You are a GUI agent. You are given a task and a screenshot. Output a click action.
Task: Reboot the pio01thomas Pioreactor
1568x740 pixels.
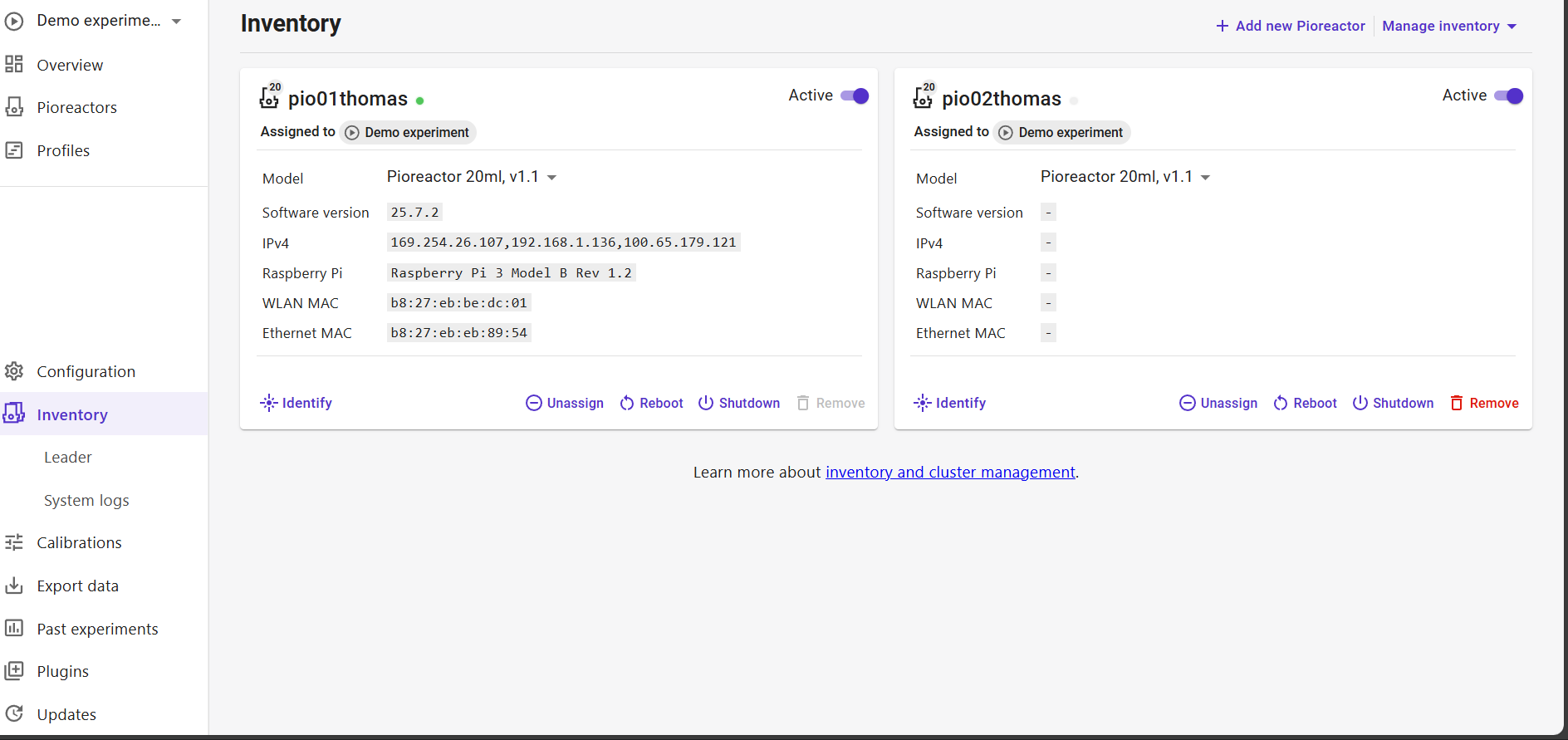[x=651, y=403]
